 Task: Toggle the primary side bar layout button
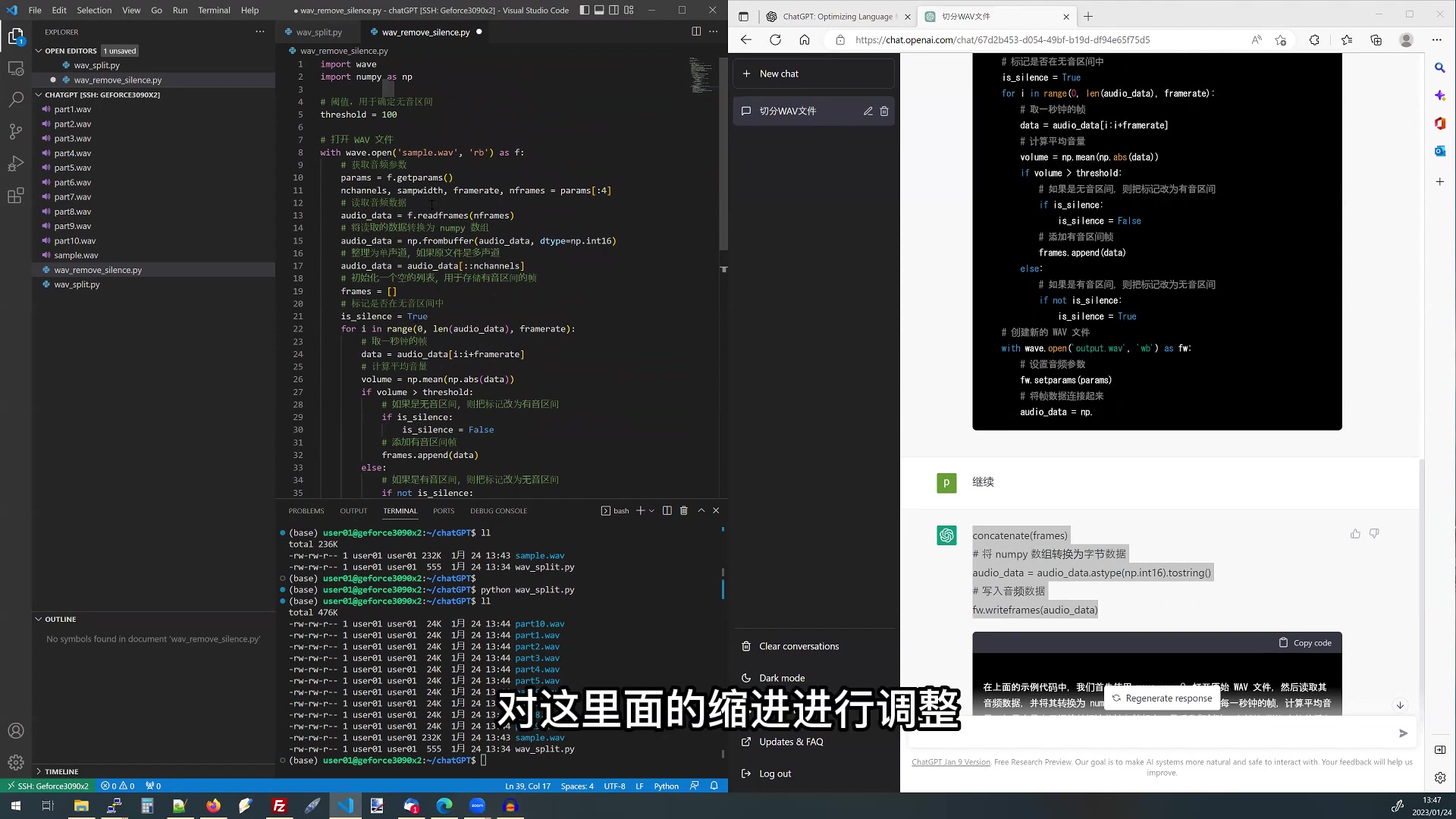click(x=584, y=11)
